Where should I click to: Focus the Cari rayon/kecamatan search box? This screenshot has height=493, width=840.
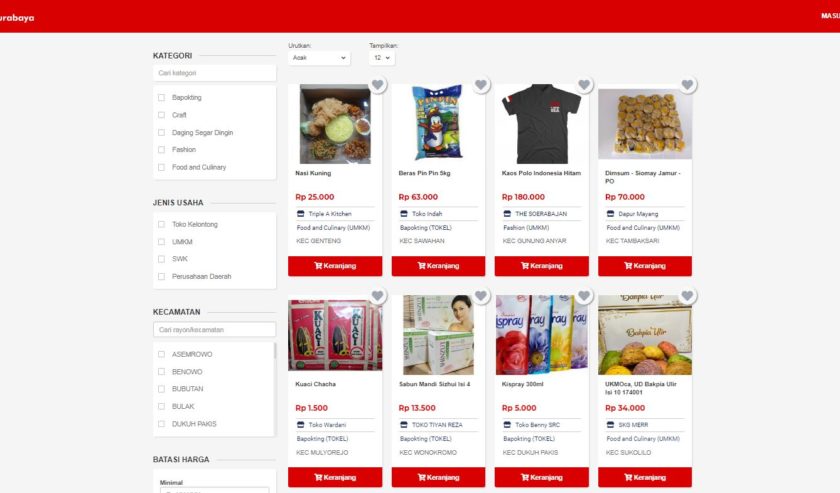pos(214,330)
